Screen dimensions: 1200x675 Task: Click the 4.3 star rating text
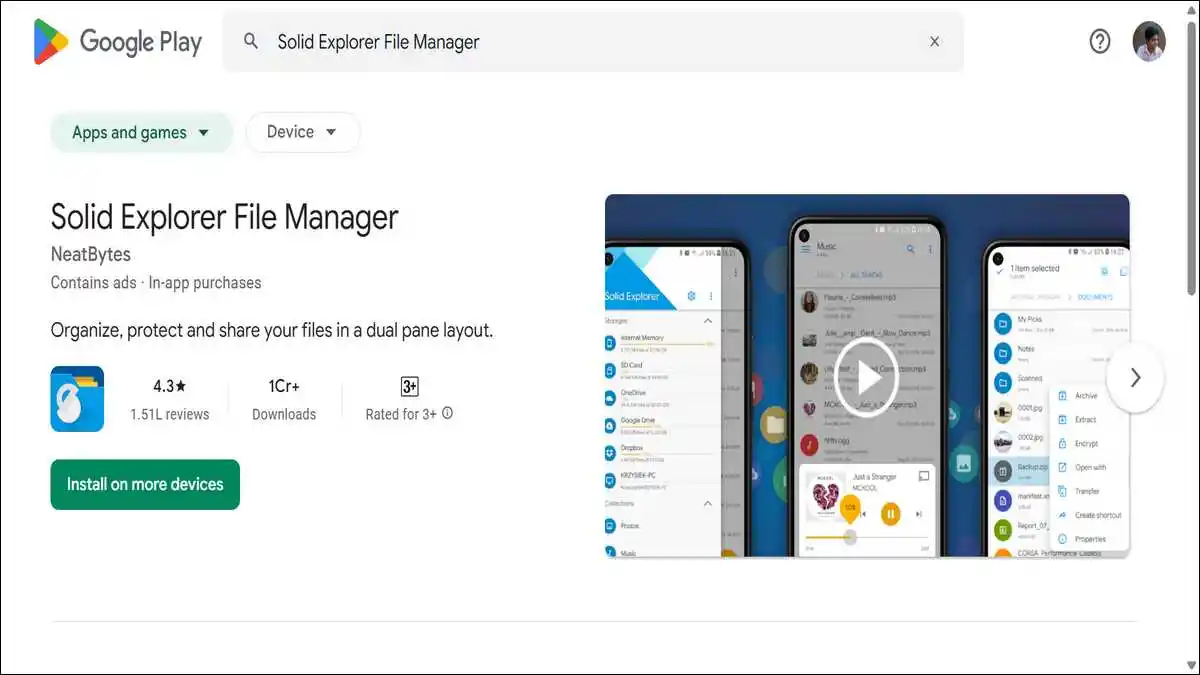[x=170, y=386]
